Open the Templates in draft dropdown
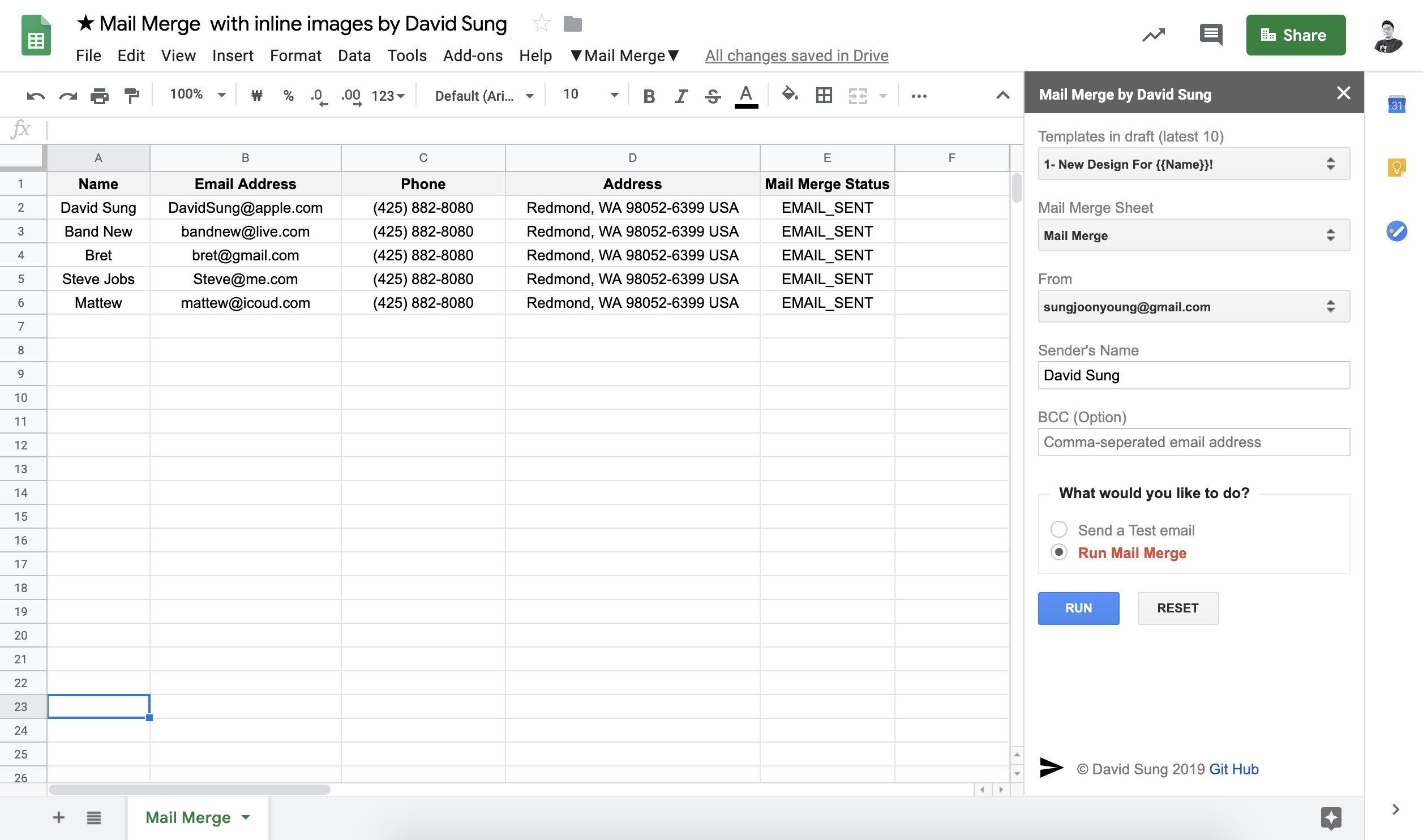This screenshot has height=840, width=1423. coord(1193,164)
